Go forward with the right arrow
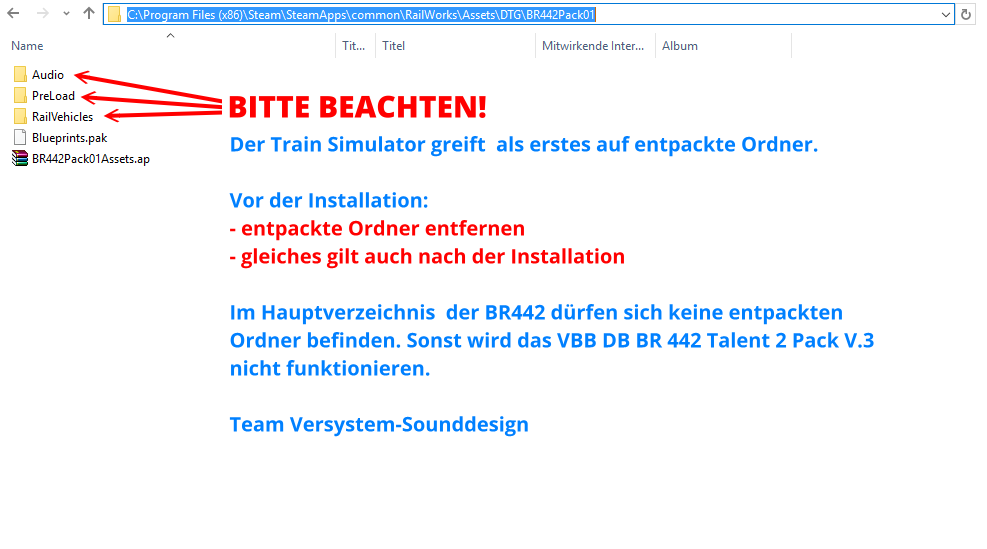This screenshot has width=987, height=549. [42, 13]
